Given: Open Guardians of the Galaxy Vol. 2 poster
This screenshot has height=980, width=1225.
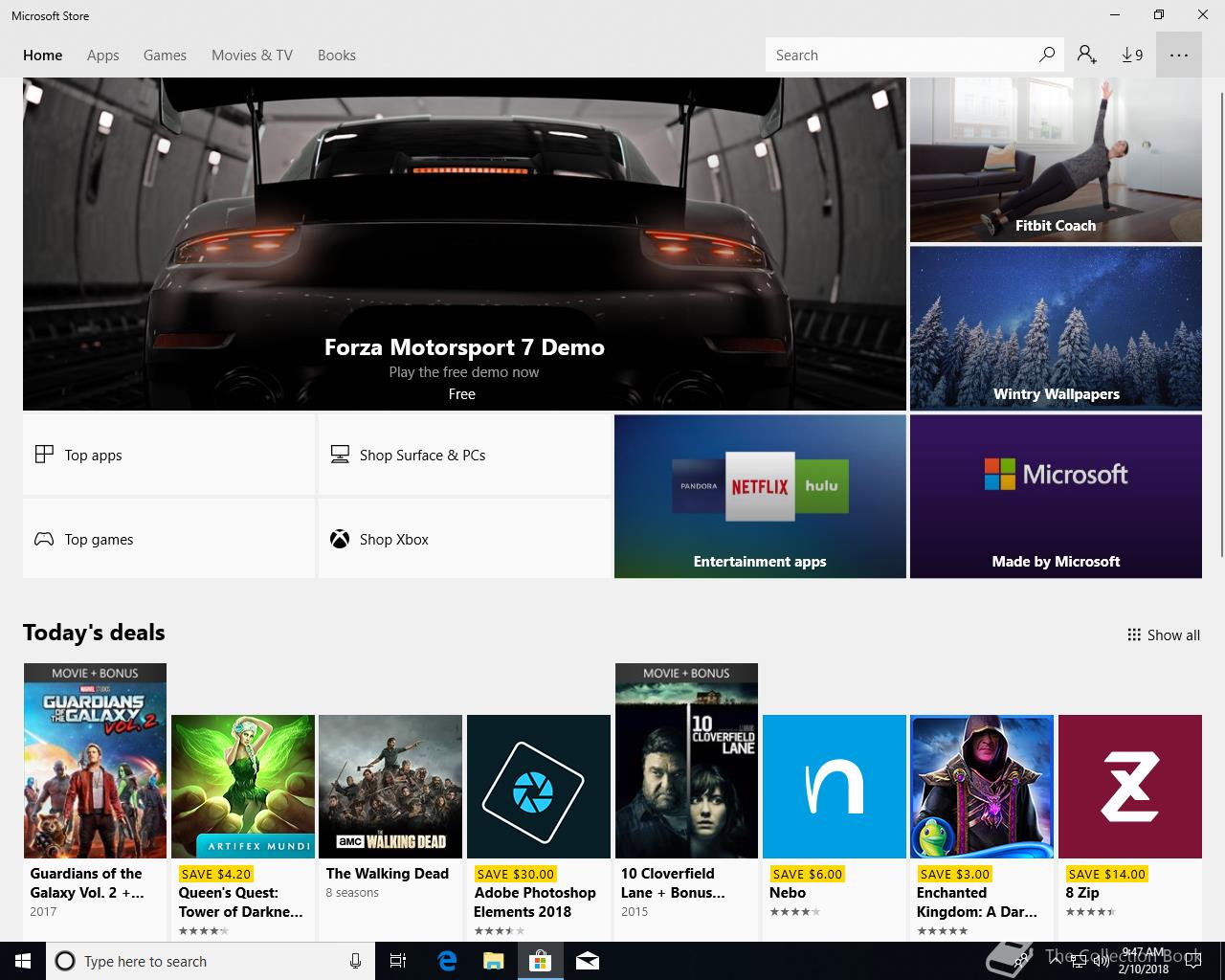Looking at the screenshot, I should [x=95, y=761].
